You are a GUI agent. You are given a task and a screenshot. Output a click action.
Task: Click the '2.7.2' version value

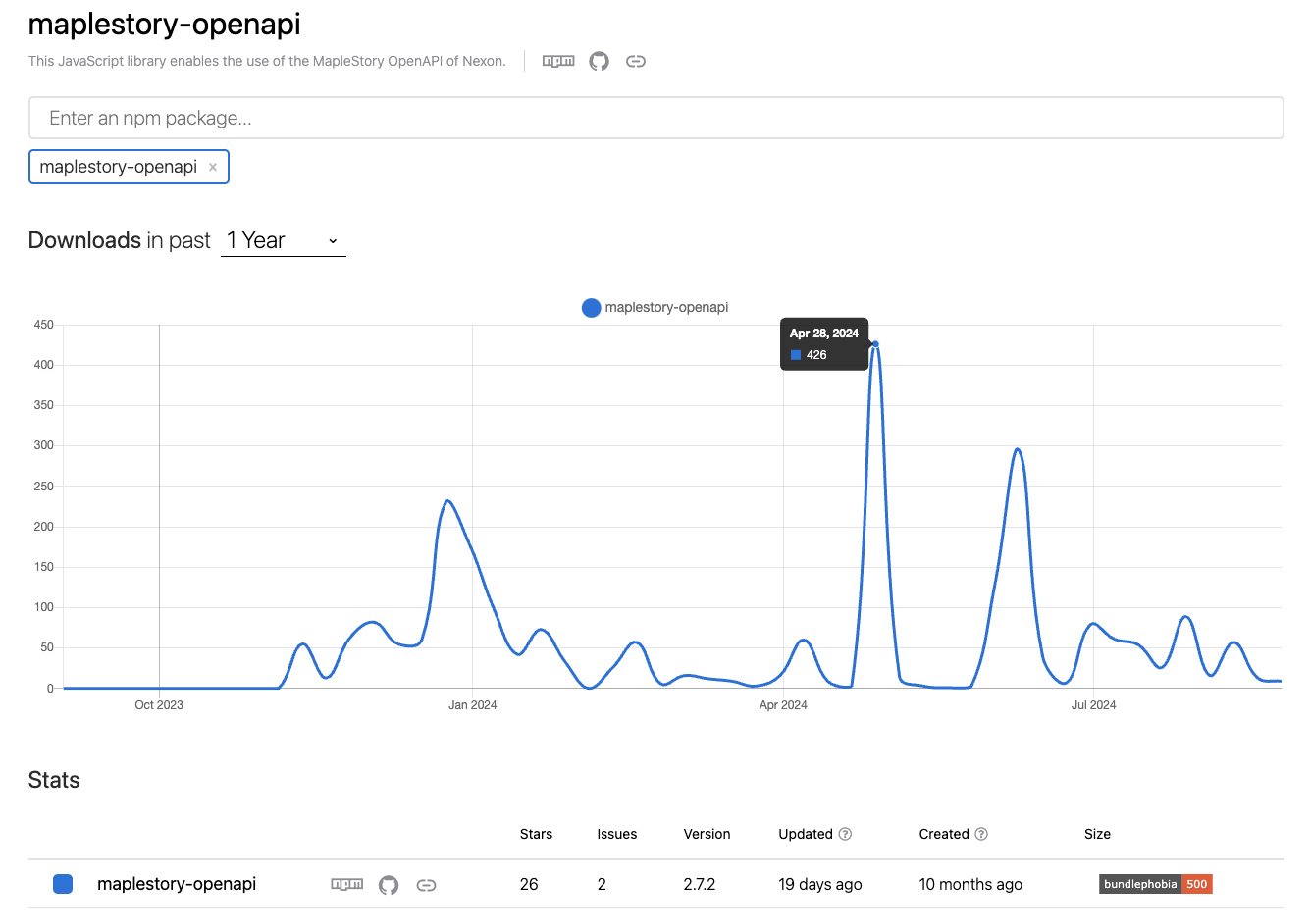700,884
